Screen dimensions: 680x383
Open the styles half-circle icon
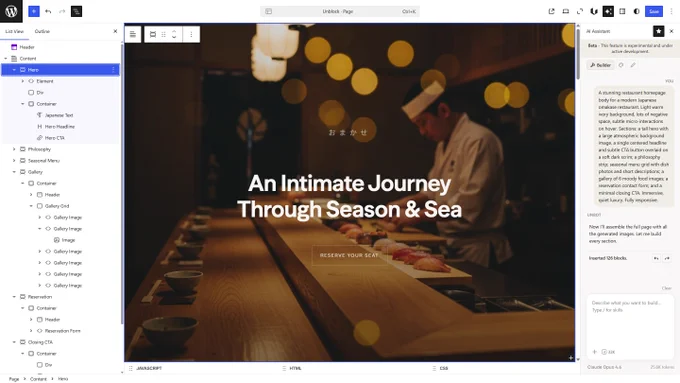[x=636, y=11]
